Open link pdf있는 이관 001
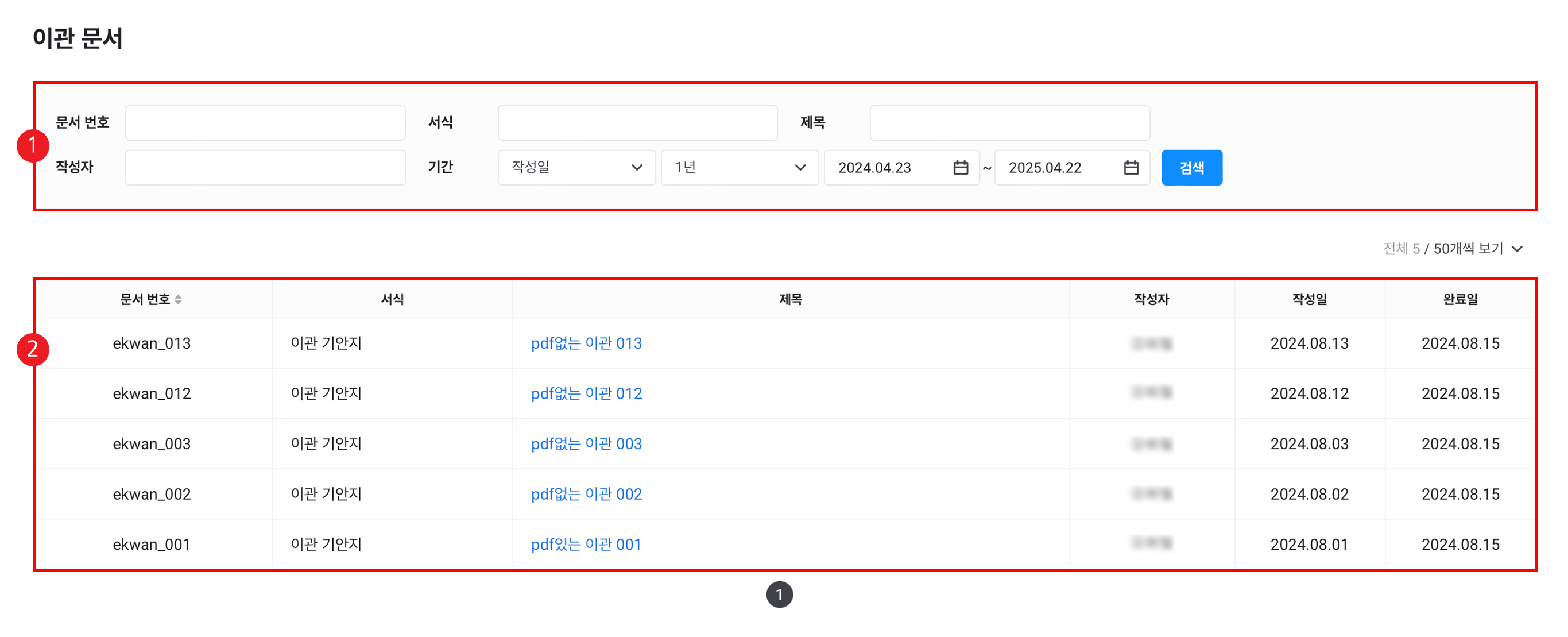 point(586,545)
